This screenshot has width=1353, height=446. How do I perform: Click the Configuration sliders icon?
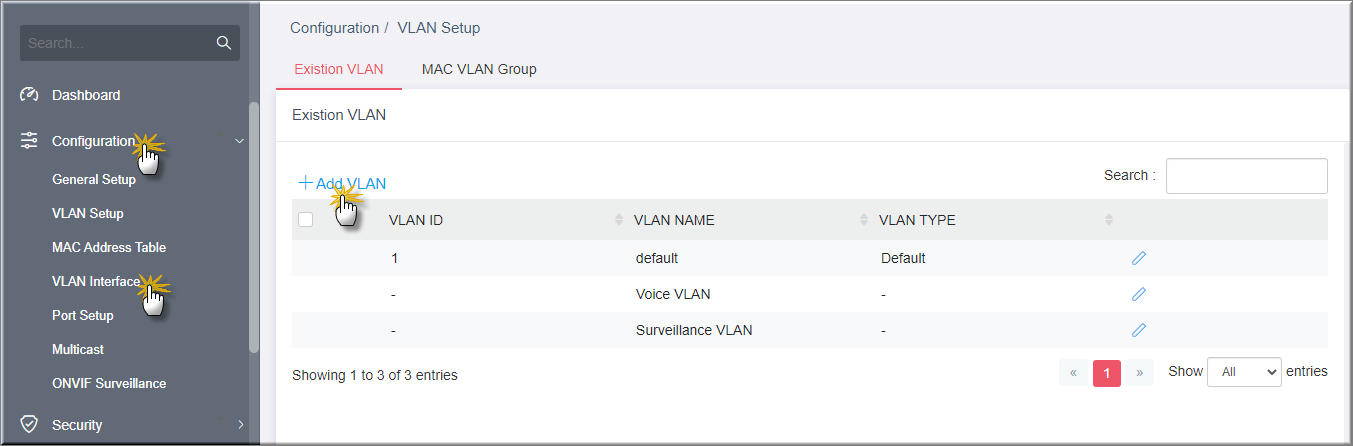[x=29, y=141]
